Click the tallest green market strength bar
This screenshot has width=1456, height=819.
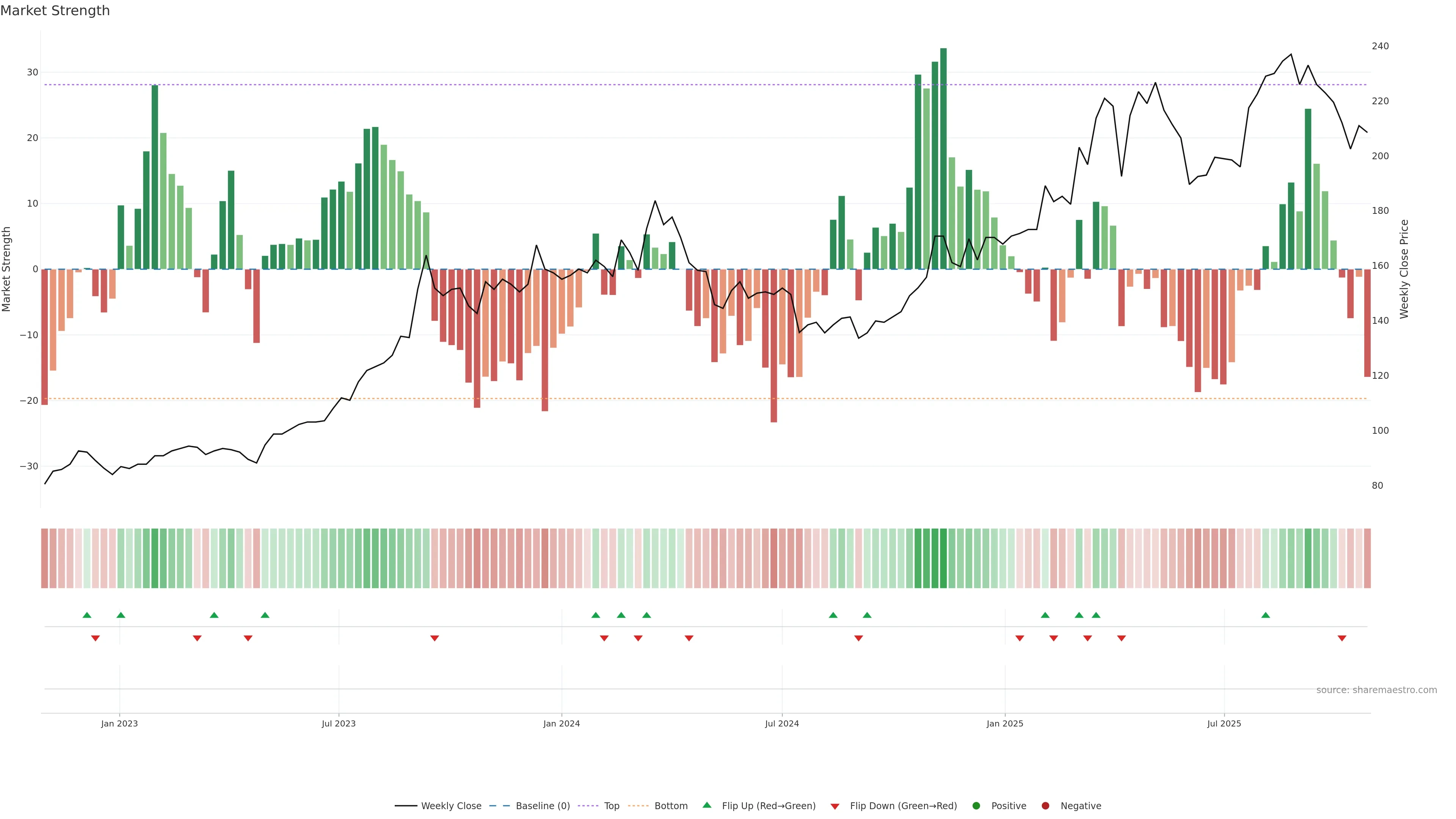(x=943, y=158)
